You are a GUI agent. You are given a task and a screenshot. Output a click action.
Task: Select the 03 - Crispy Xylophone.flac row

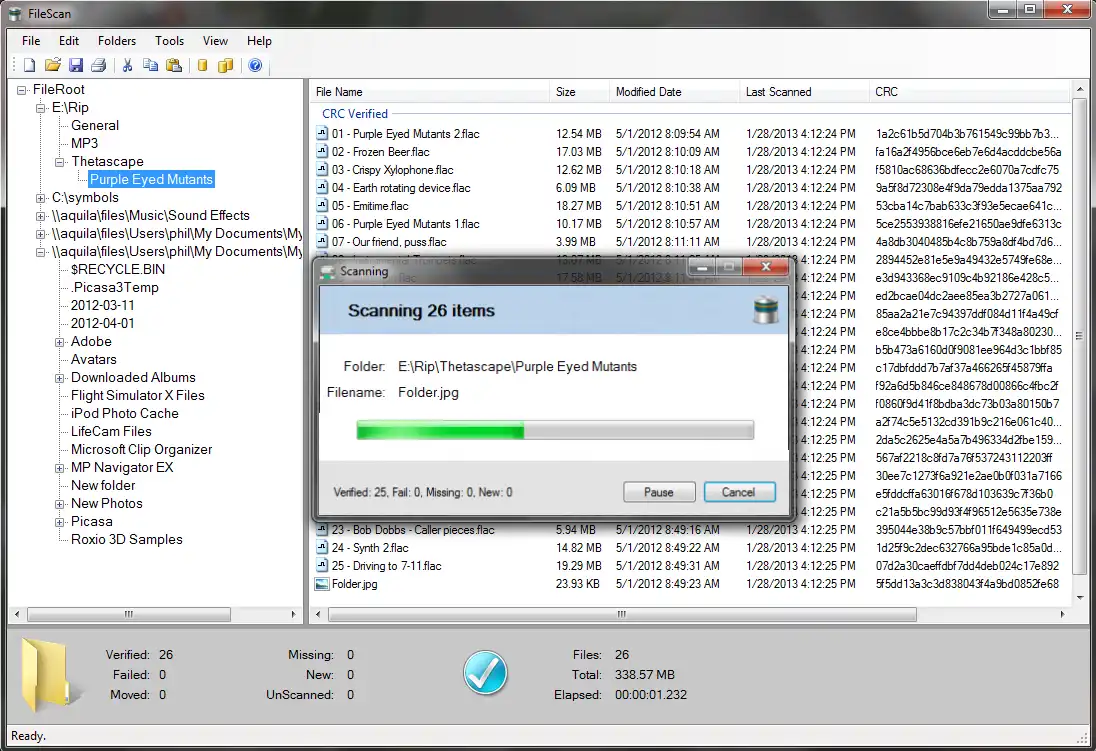click(691, 169)
